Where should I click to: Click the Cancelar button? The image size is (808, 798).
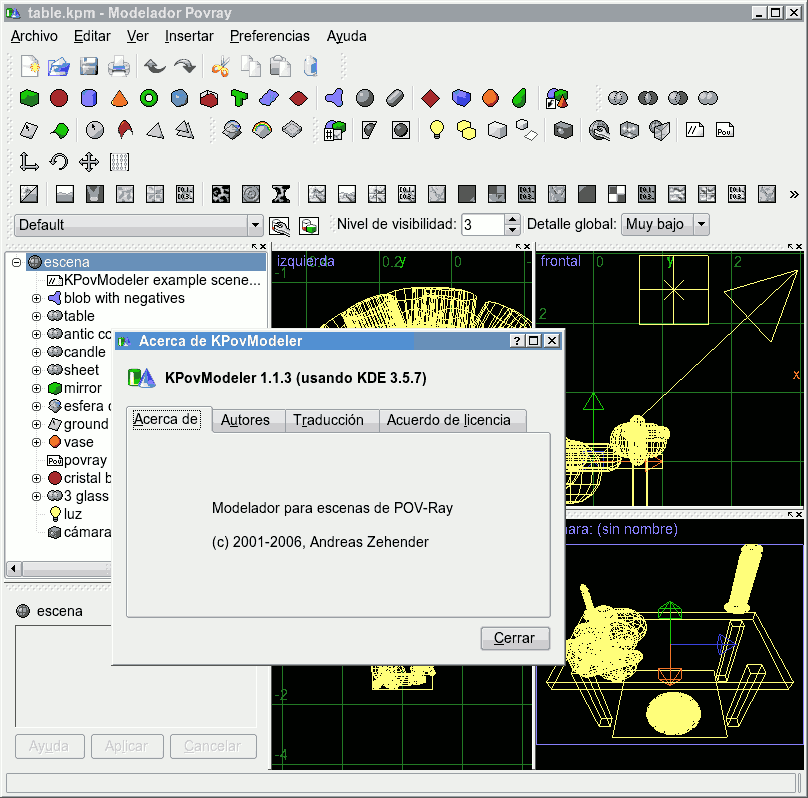pos(212,746)
